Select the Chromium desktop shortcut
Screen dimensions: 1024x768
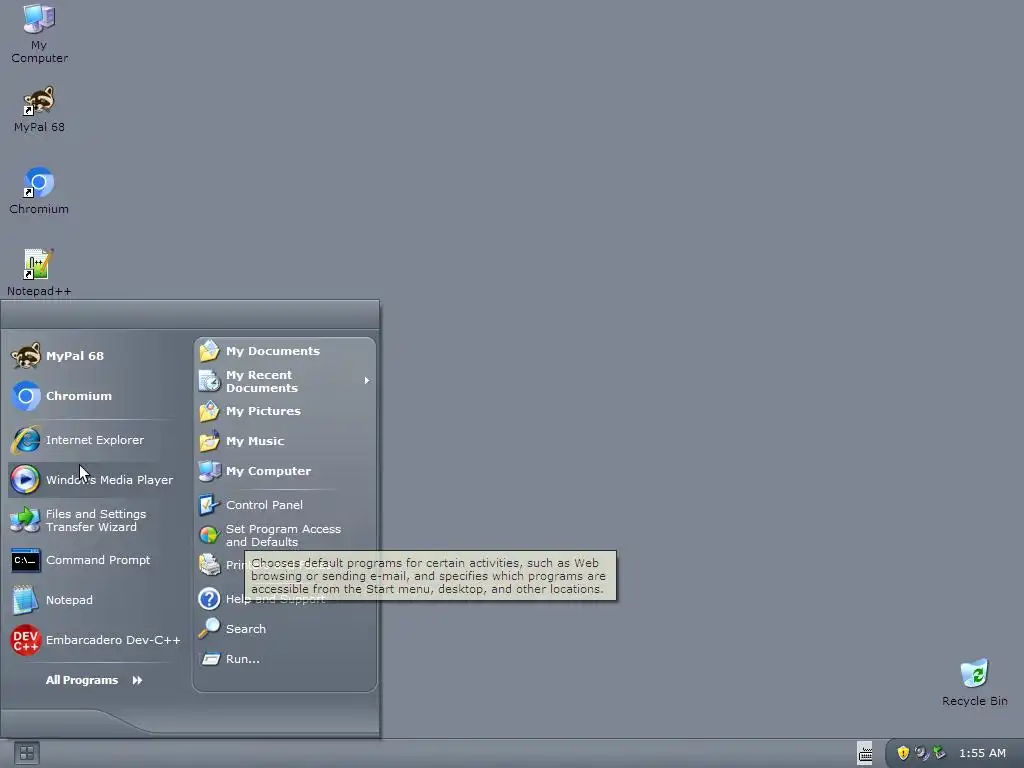pos(39,191)
